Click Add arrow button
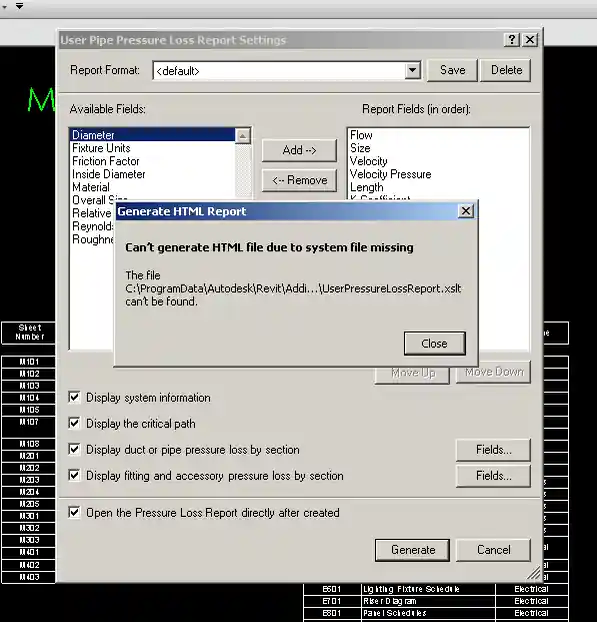This screenshot has height=622, width=597. tap(299, 150)
